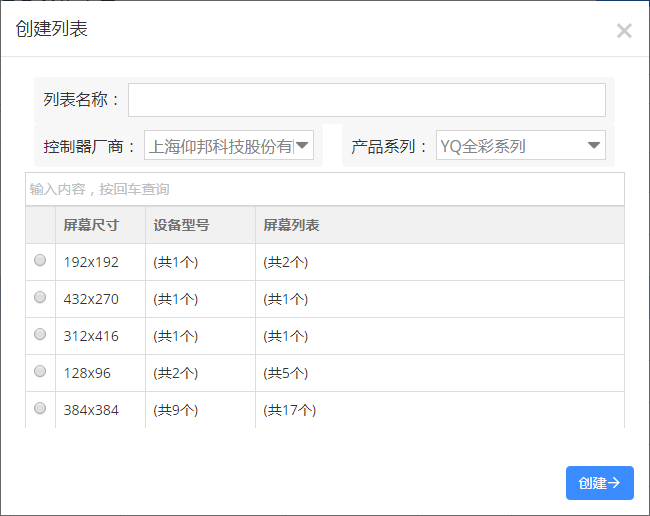The width and height of the screenshot is (650, 516).
Task: Click the 屏幕列表 column header
Action: coord(291,225)
